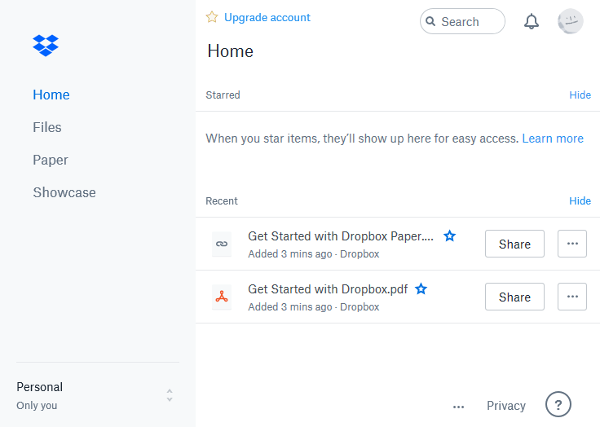The width and height of the screenshot is (600, 427).
Task: Go to Home in sidebar
Action: (51, 95)
